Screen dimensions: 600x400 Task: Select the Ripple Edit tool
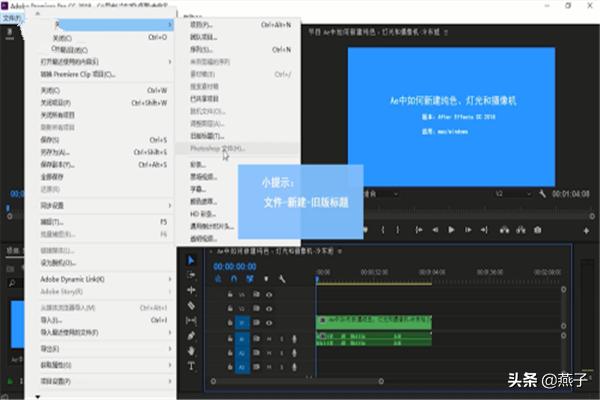(x=192, y=290)
